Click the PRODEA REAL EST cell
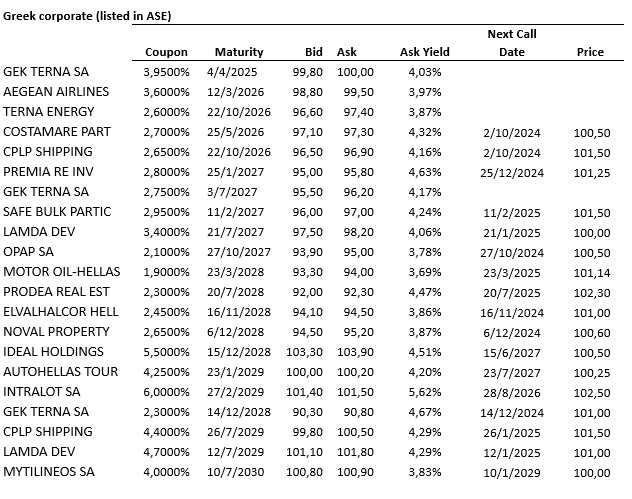 [55, 292]
